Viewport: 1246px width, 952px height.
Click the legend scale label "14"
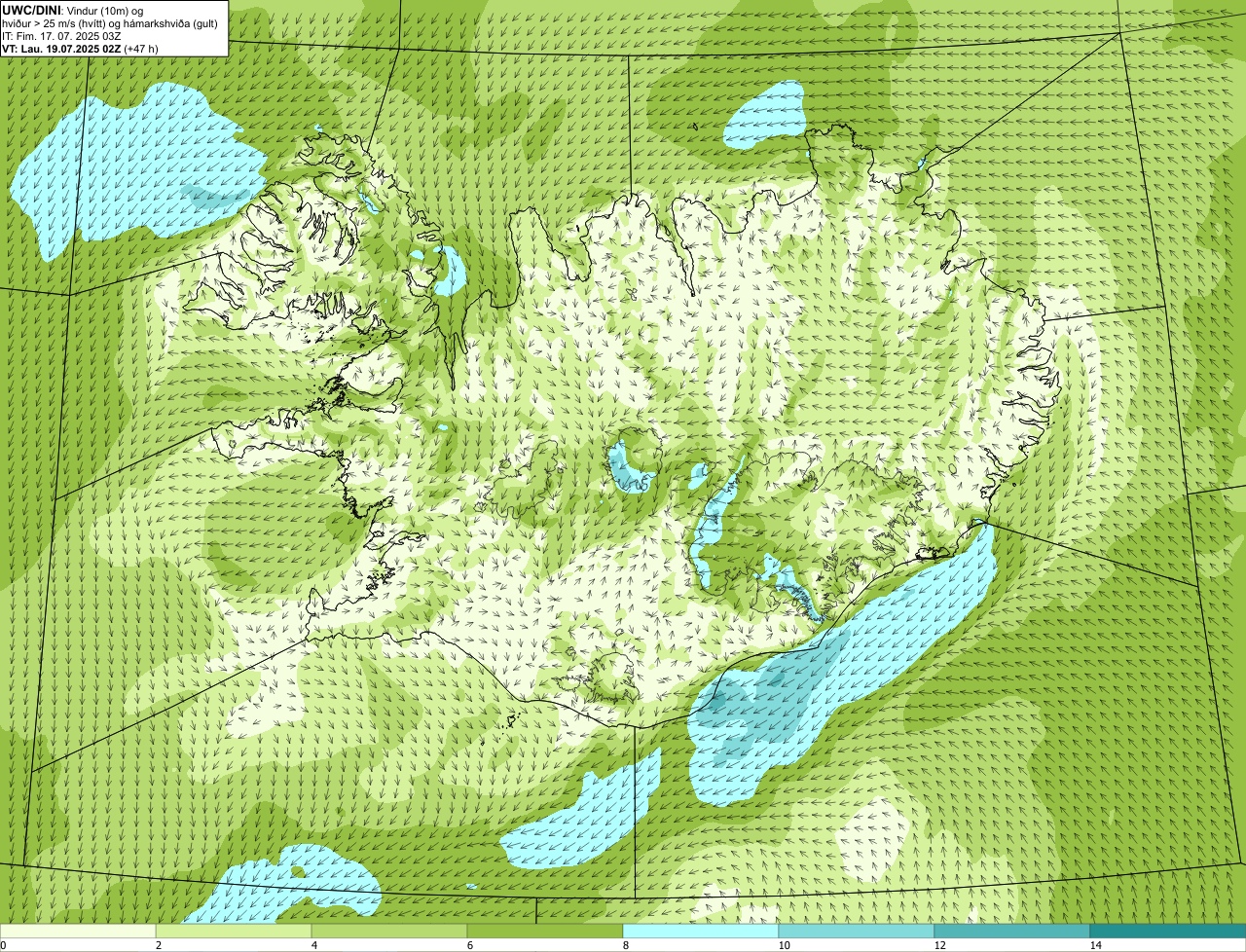coord(1095,945)
